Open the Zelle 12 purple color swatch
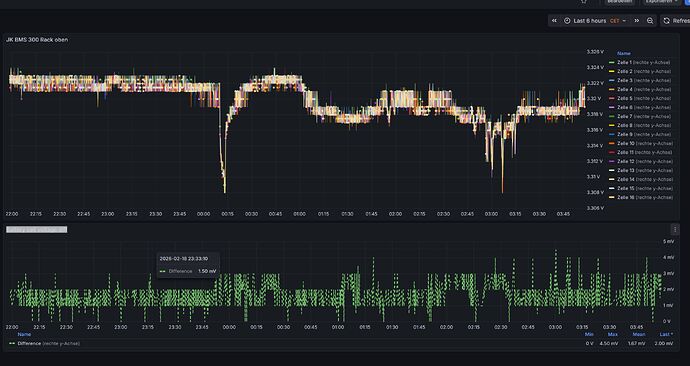Screen dimensions: 690x366 coord(611,161)
